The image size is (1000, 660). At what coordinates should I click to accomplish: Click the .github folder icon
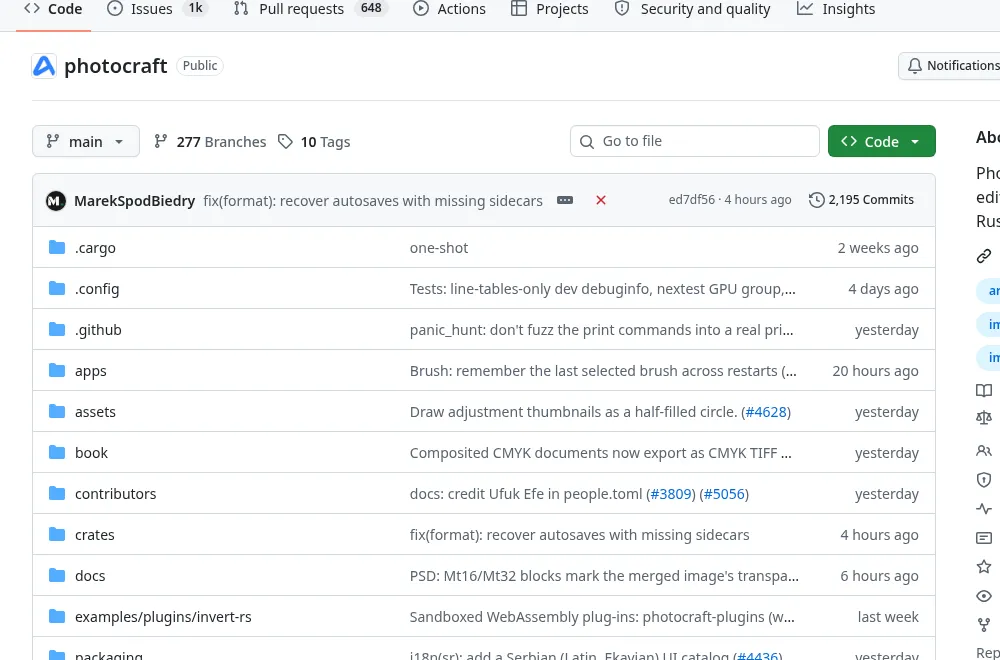(x=57, y=329)
